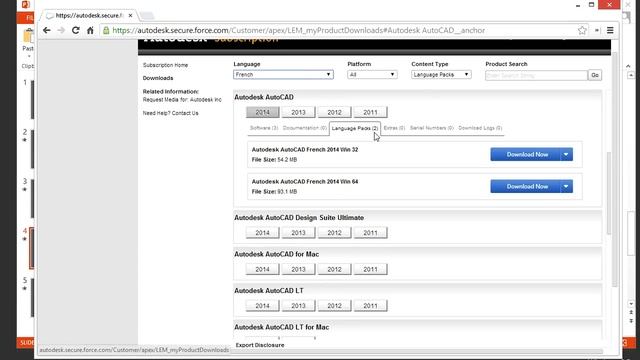This screenshot has width=640, height=360.
Task: Select 2014 under Autodesk AutoCAD LT
Action: point(262,305)
